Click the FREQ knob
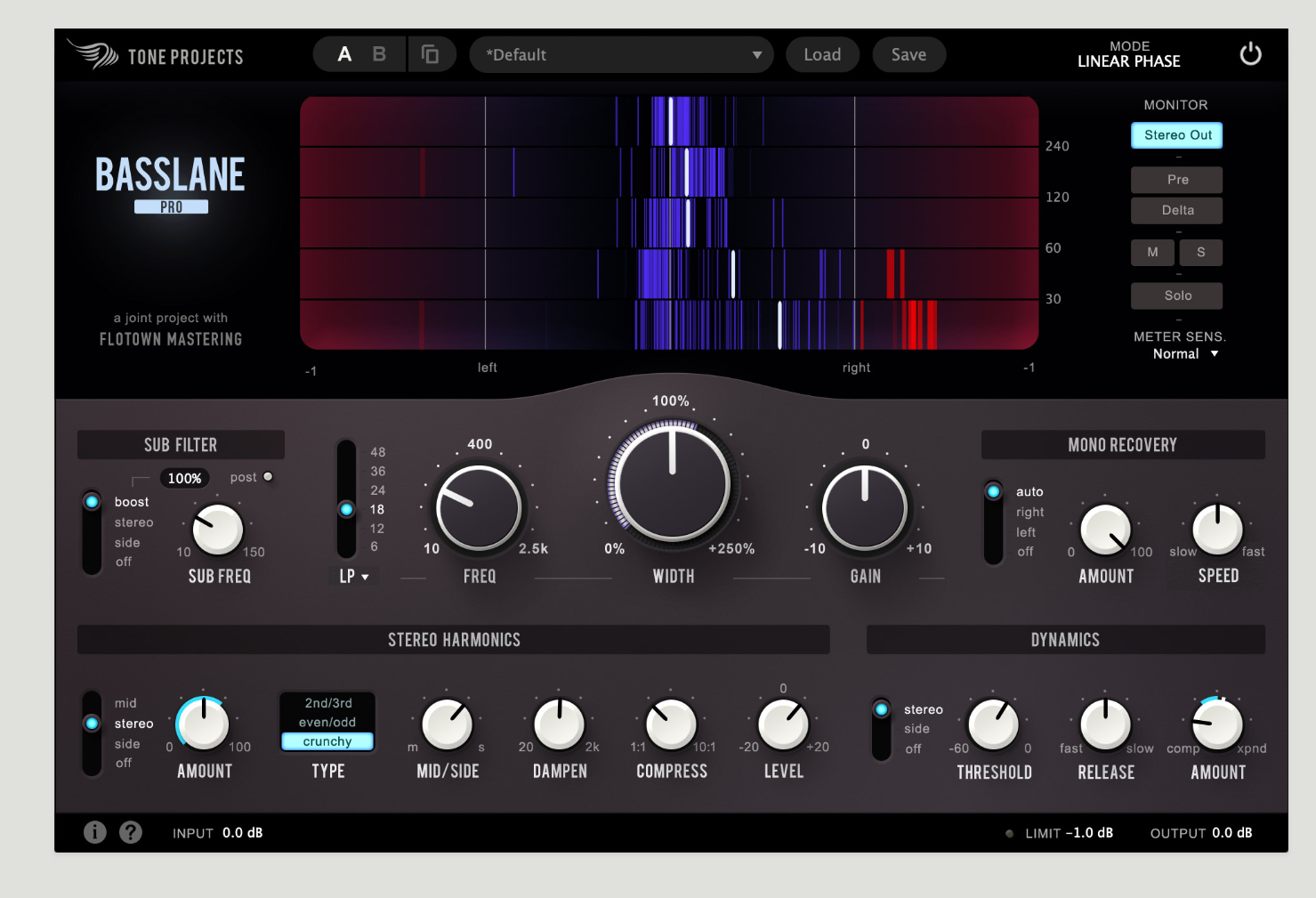1316x898 pixels. click(480, 507)
